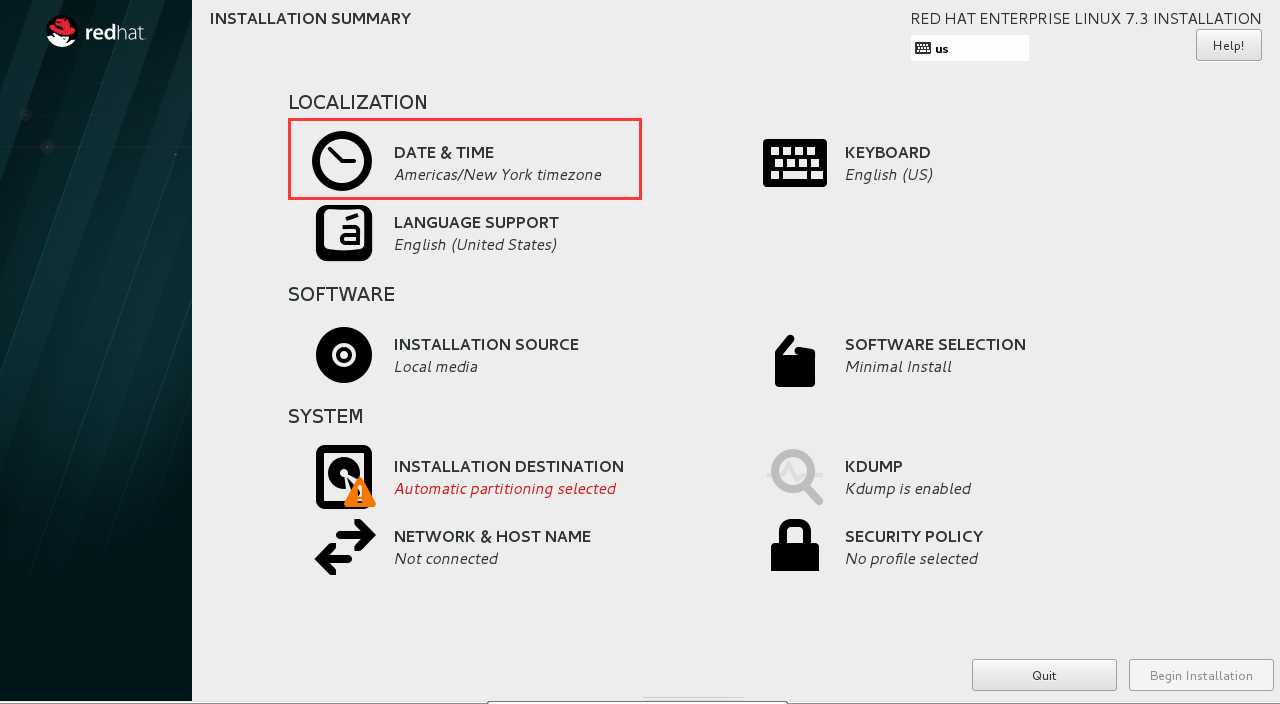
Task: Click the Red Hat logo
Action: (95, 32)
